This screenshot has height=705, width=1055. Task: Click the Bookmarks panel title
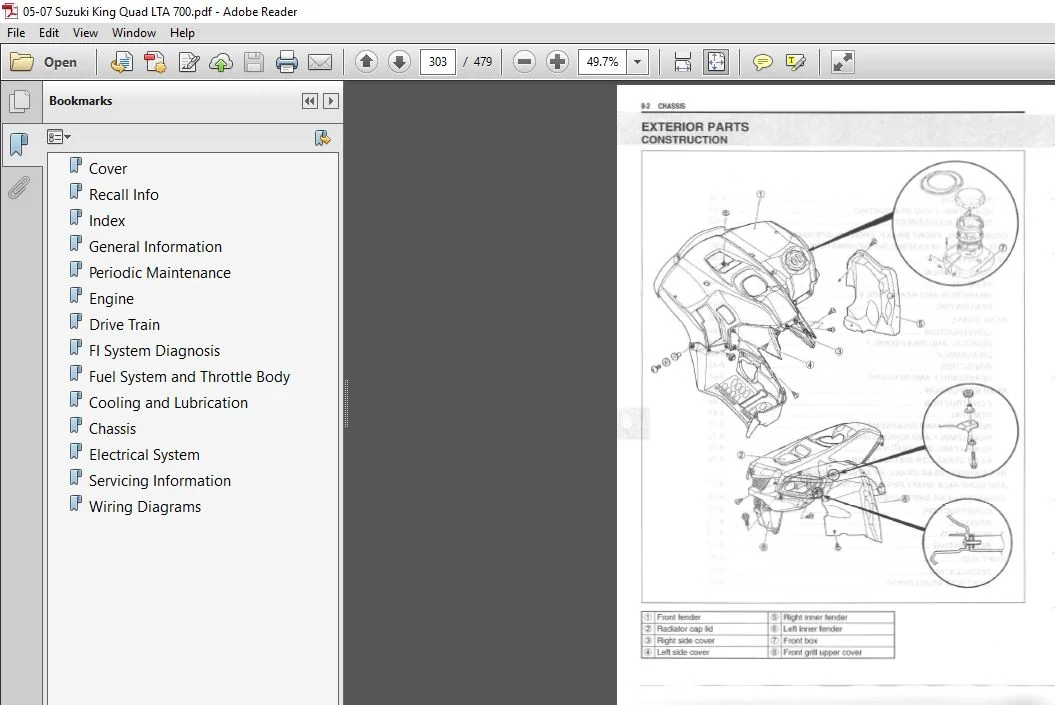pyautogui.click(x=81, y=101)
